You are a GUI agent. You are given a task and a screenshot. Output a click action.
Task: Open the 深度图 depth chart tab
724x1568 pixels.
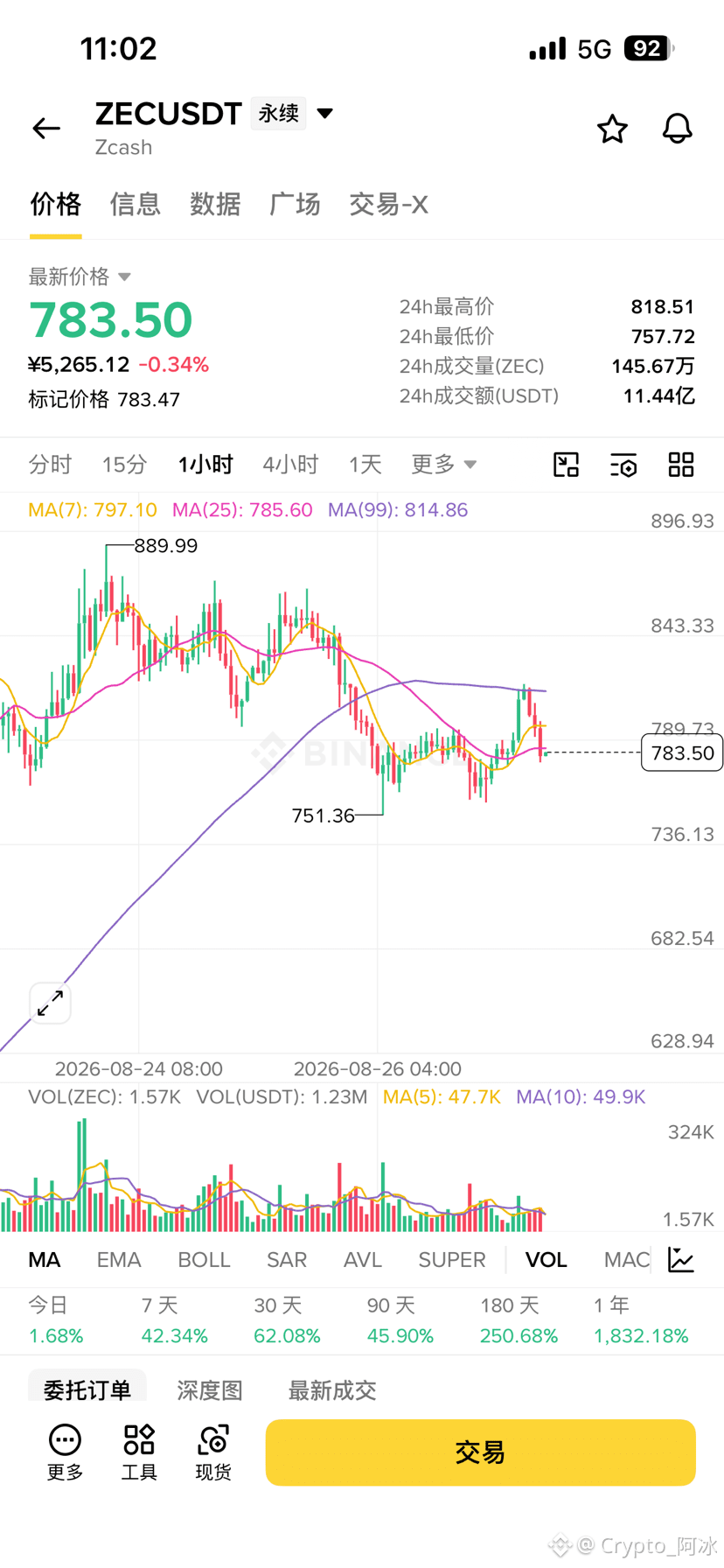click(x=210, y=1389)
